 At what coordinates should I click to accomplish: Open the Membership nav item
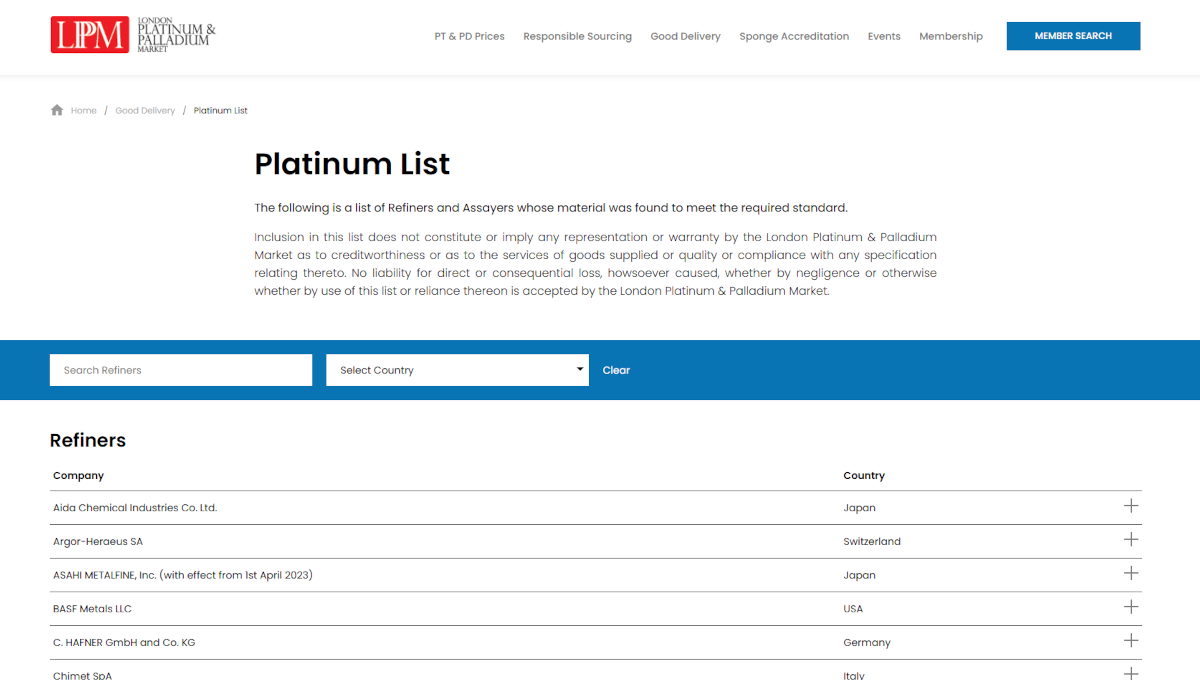[950, 36]
